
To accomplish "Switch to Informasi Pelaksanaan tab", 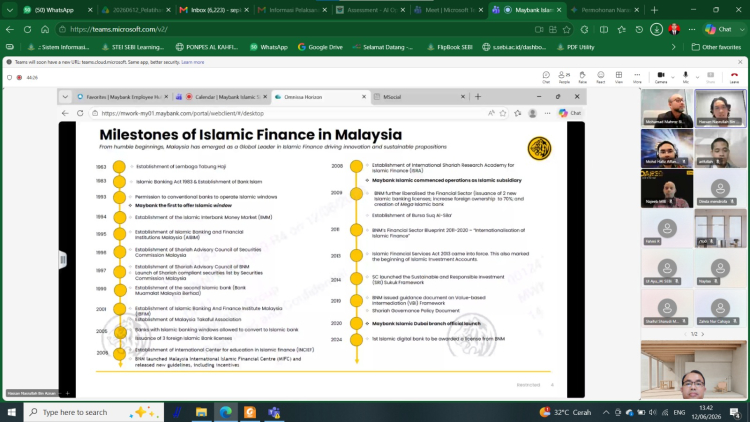I will tap(292, 10).
